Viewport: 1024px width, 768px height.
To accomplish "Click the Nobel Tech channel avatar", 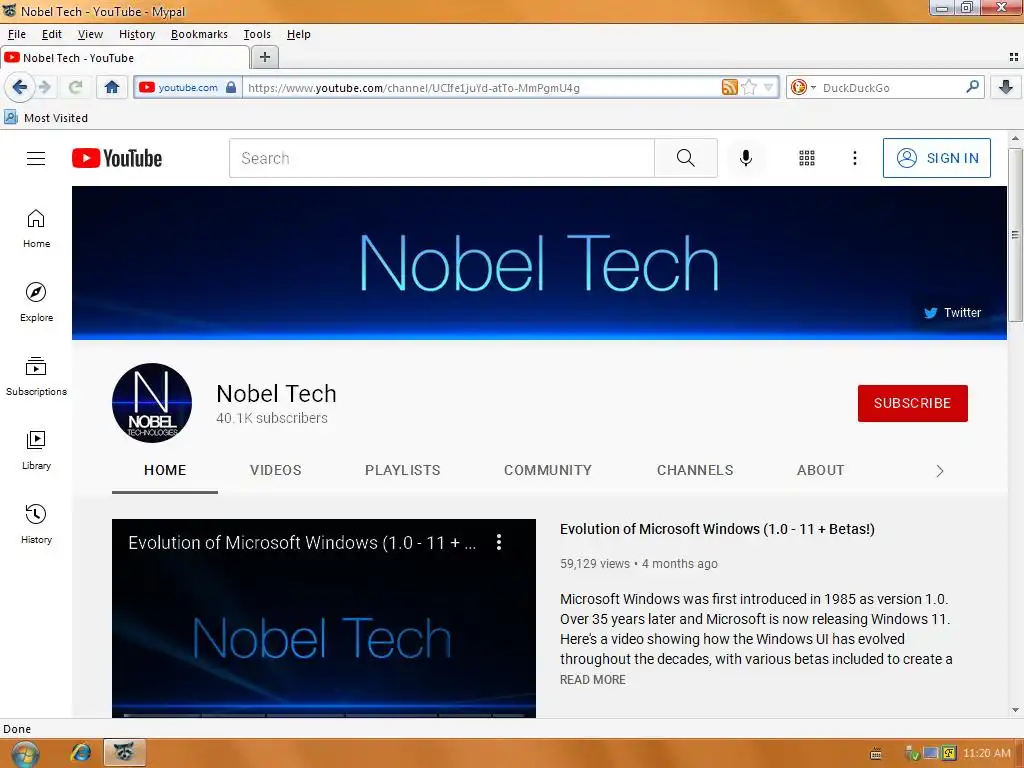I will [152, 403].
